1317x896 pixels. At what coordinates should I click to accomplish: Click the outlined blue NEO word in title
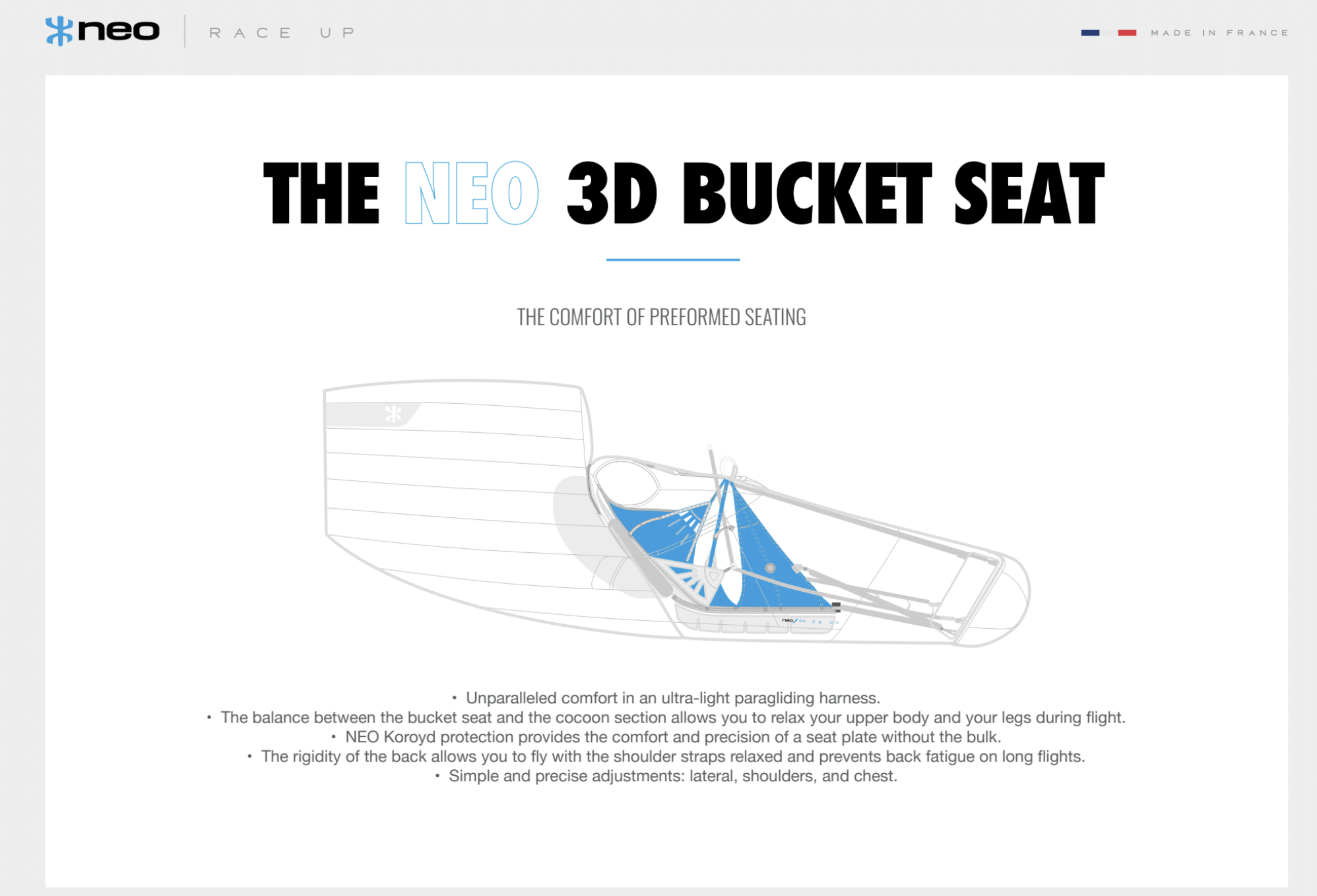click(x=471, y=193)
